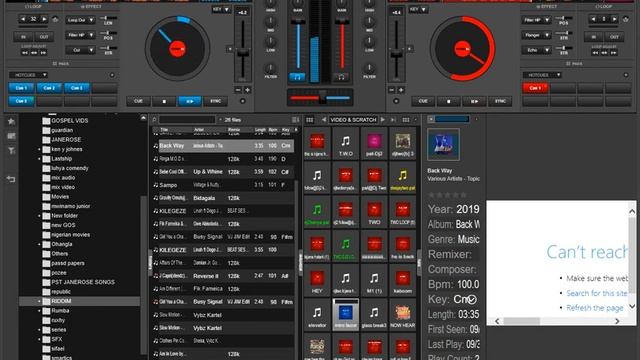
Task: Select the GOSPEL VIDS folder
Action: tap(70, 121)
